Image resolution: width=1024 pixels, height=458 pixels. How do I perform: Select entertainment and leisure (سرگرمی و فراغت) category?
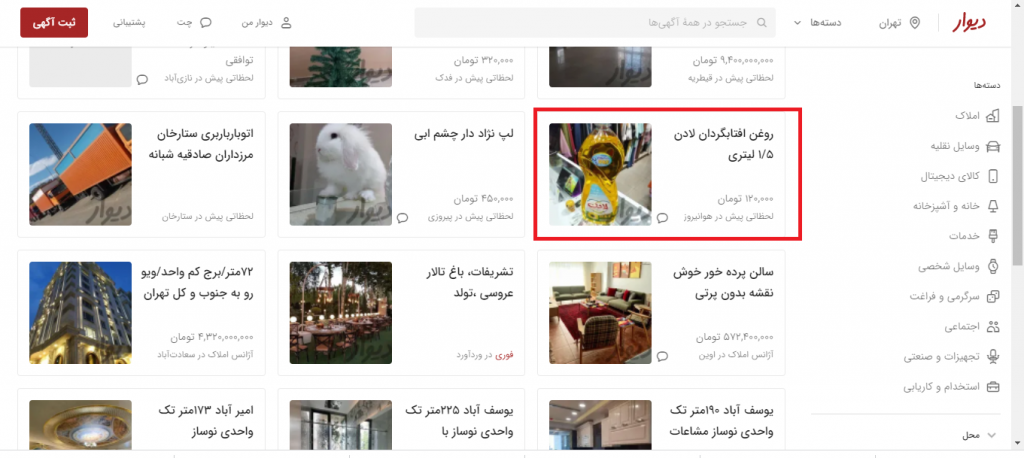pos(955,296)
